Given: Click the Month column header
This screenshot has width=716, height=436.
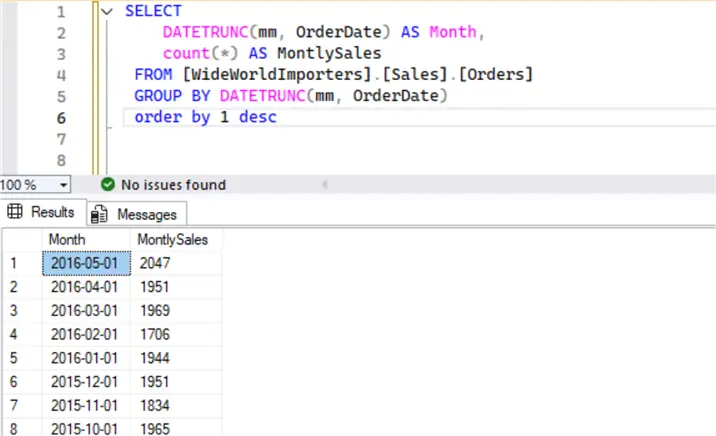Looking at the screenshot, I should pos(68,240).
